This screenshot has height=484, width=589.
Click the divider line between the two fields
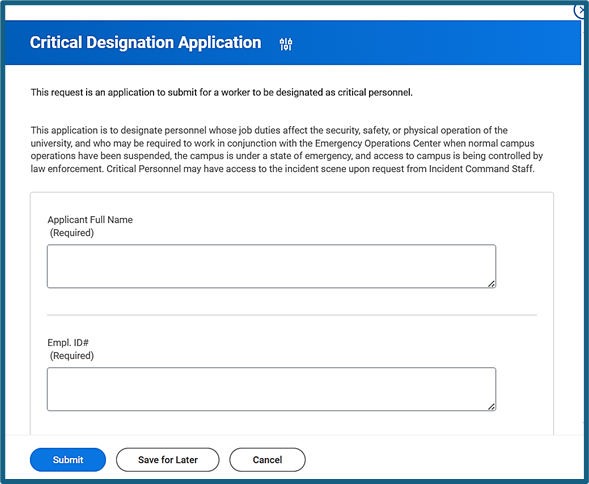click(292, 315)
